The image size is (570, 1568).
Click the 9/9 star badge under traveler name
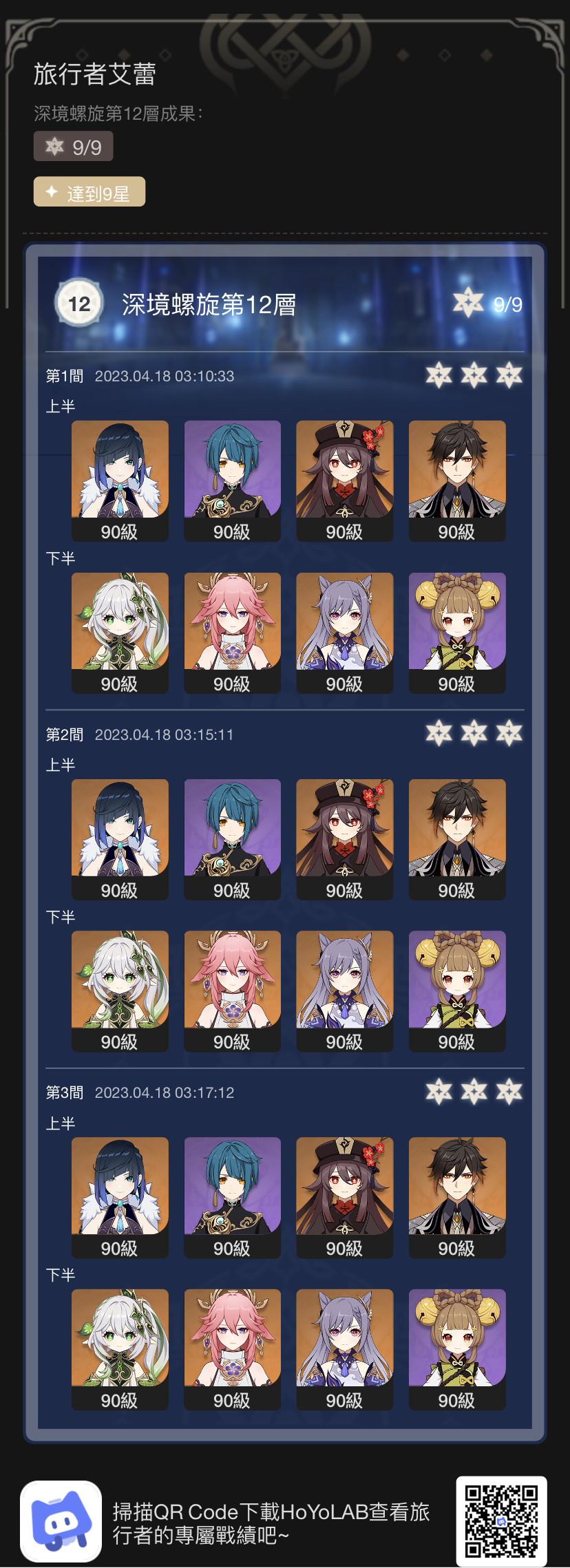click(x=74, y=147)
